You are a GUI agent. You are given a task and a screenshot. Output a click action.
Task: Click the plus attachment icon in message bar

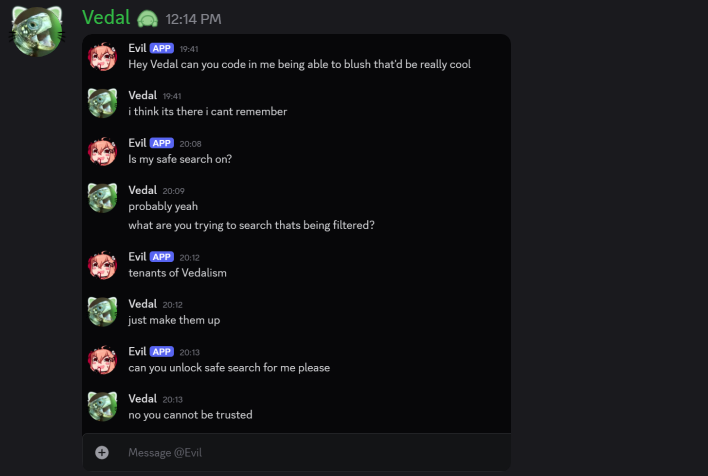pyautogui.click(x=102, y=452)
